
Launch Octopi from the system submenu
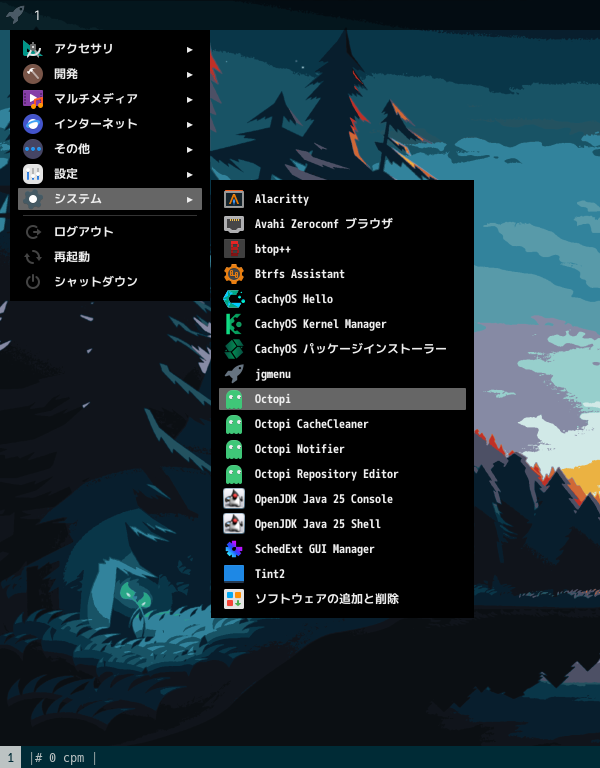(342, 399)
